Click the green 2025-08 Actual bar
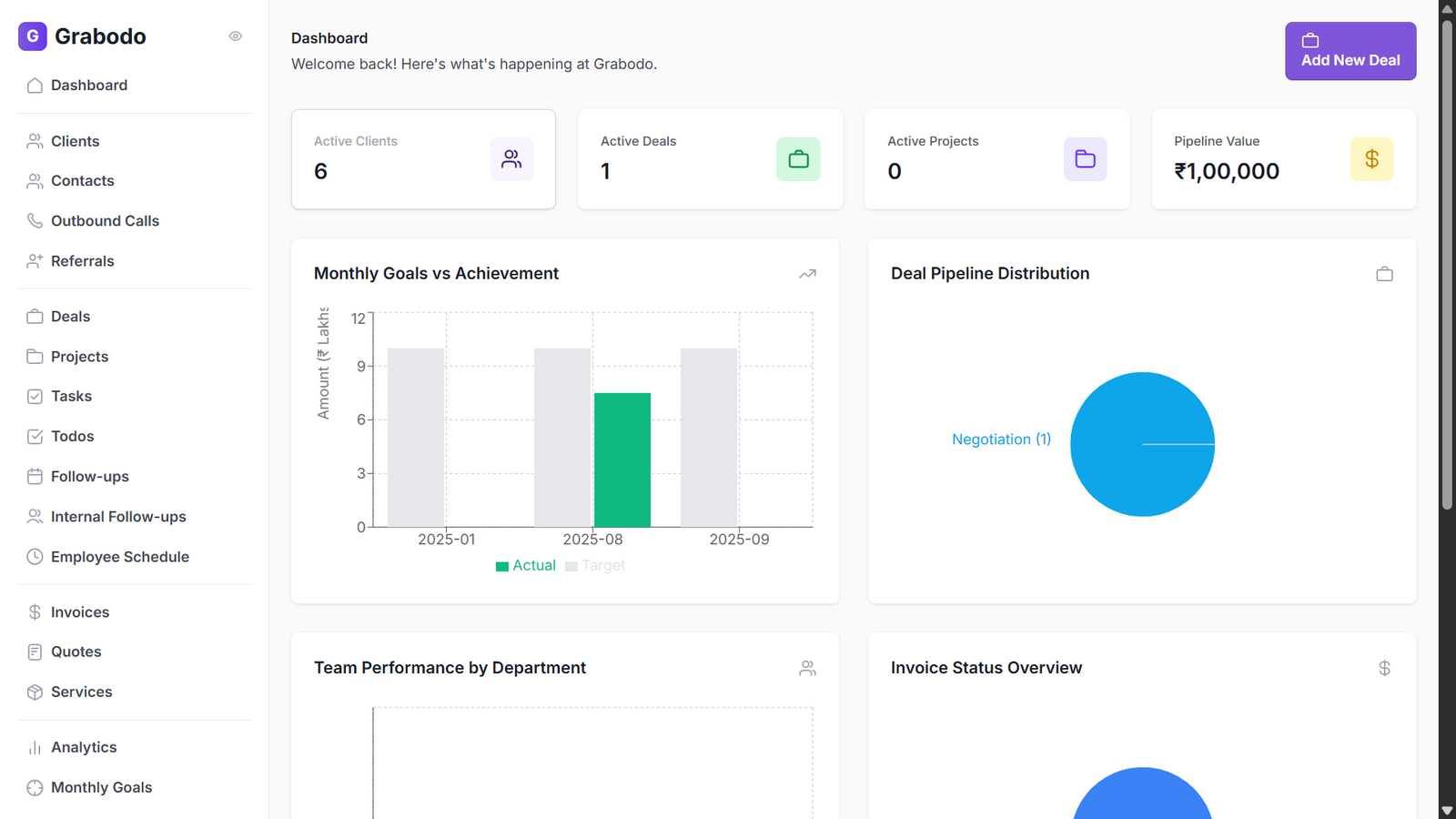1456x819 pixels. pos(622,460)
